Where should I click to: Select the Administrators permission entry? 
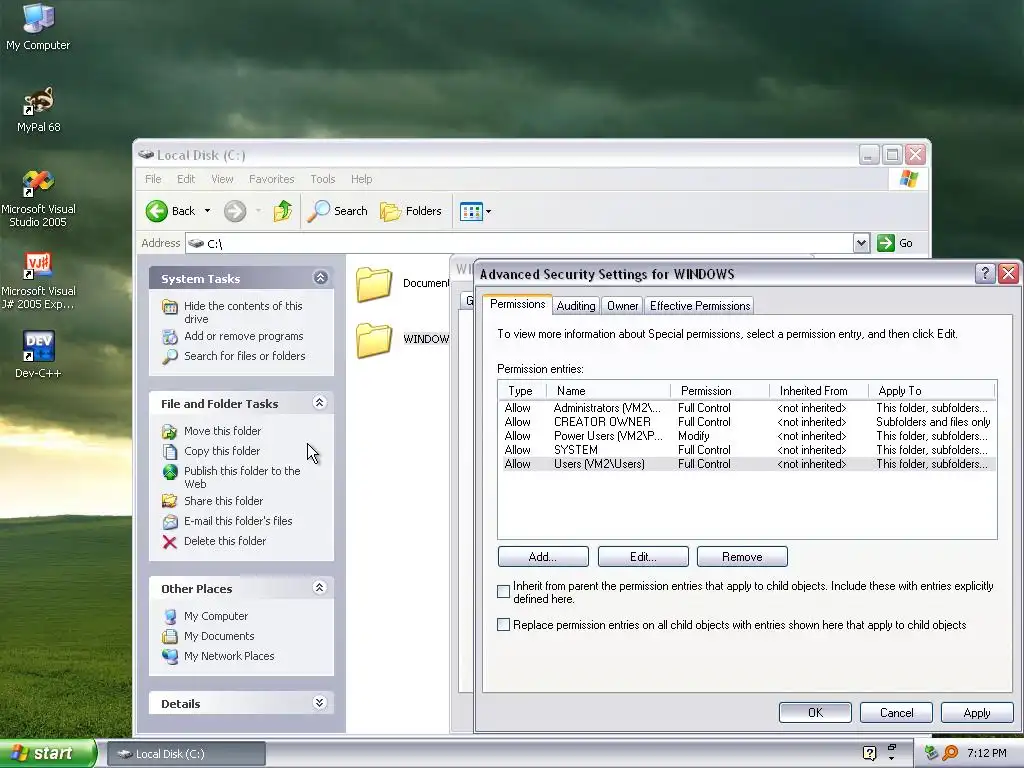[x=747, y=408]
